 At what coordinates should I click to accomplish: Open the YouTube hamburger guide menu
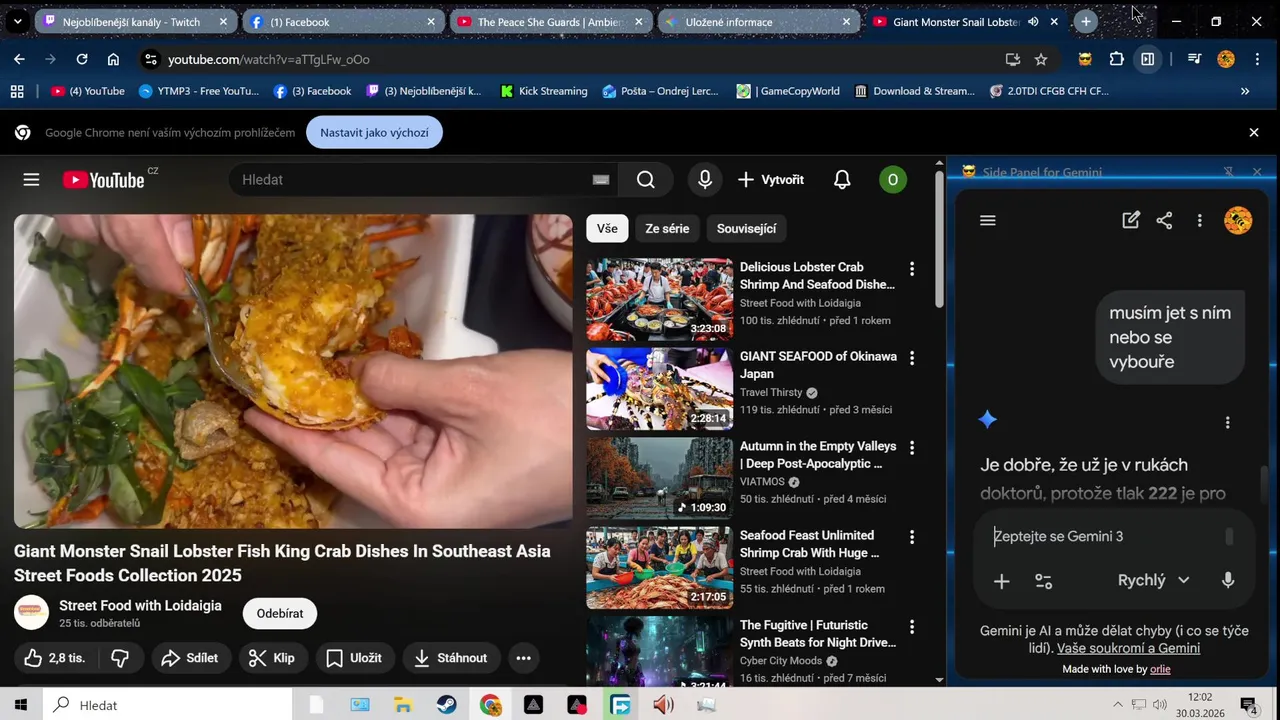(31, 180)
